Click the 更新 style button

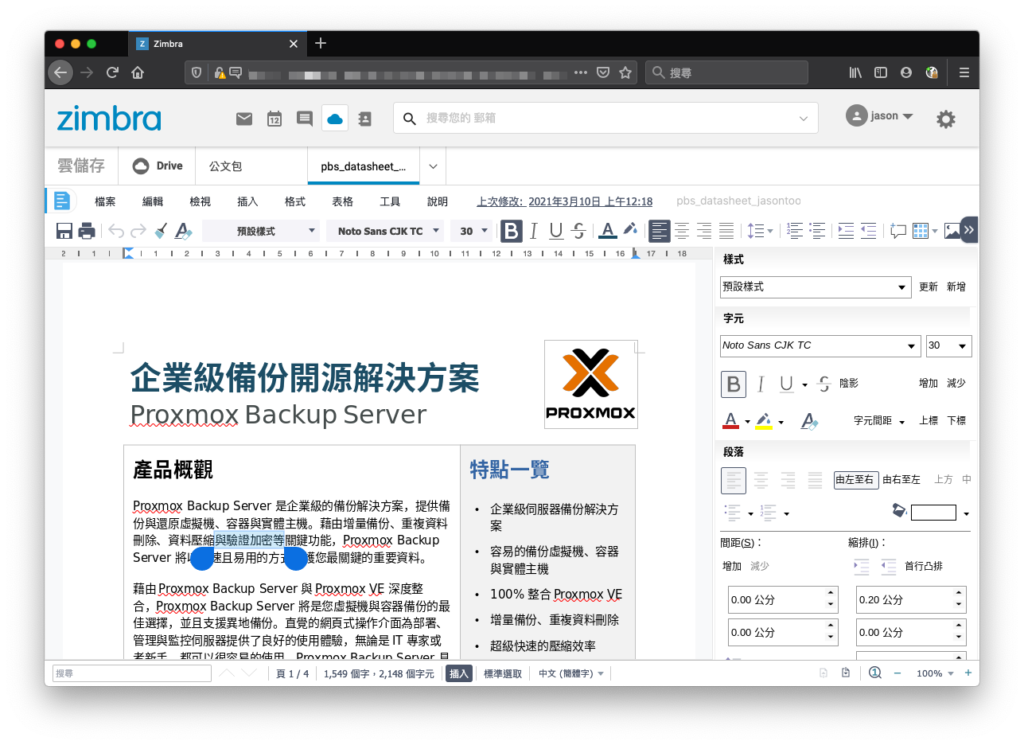point(928,287)
